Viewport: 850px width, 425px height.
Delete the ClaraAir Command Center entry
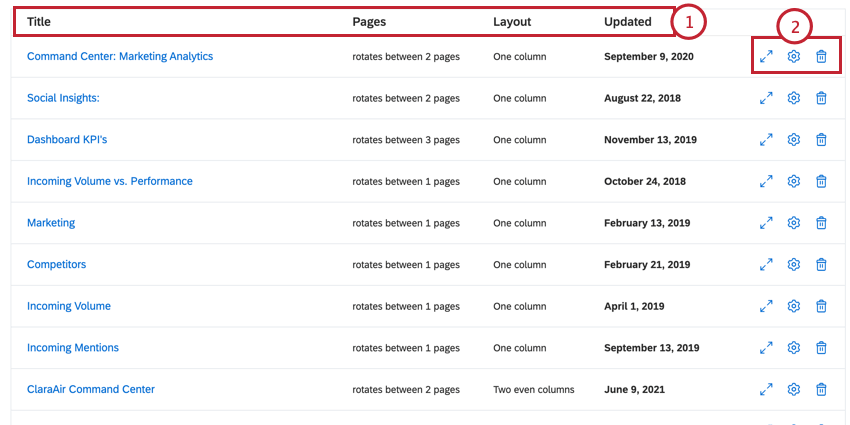coord(821,389)
